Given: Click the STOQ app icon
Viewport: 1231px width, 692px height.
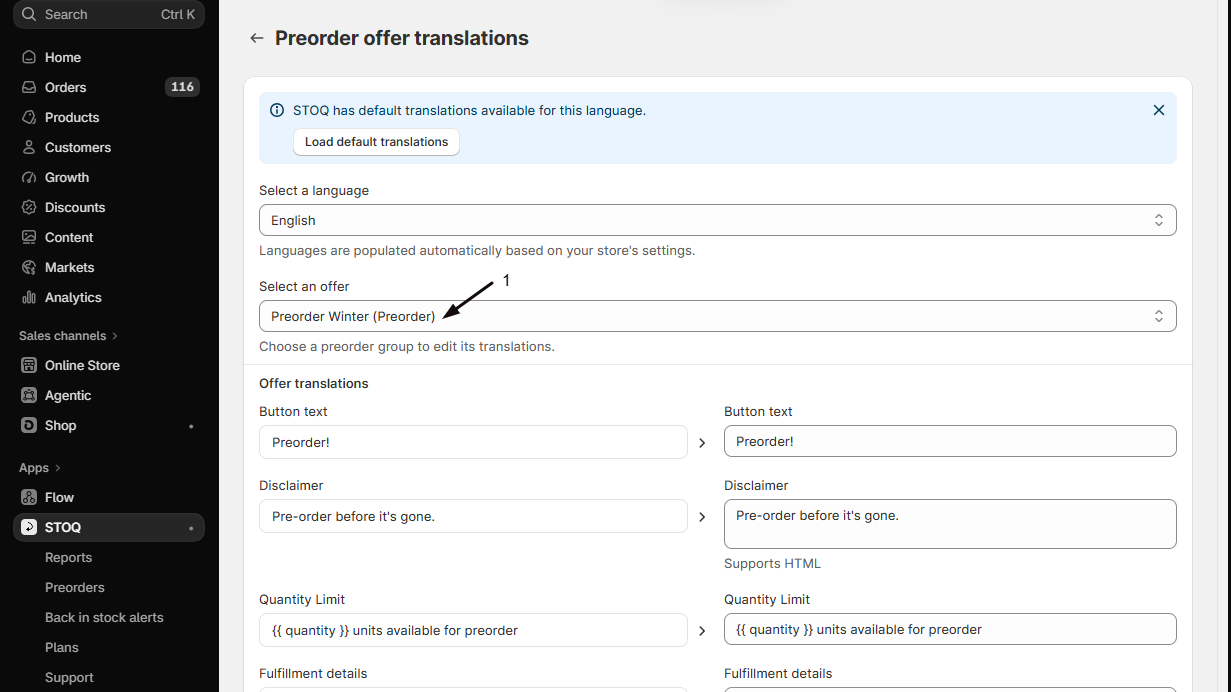Looking at the screenshot, I should 29,527.
